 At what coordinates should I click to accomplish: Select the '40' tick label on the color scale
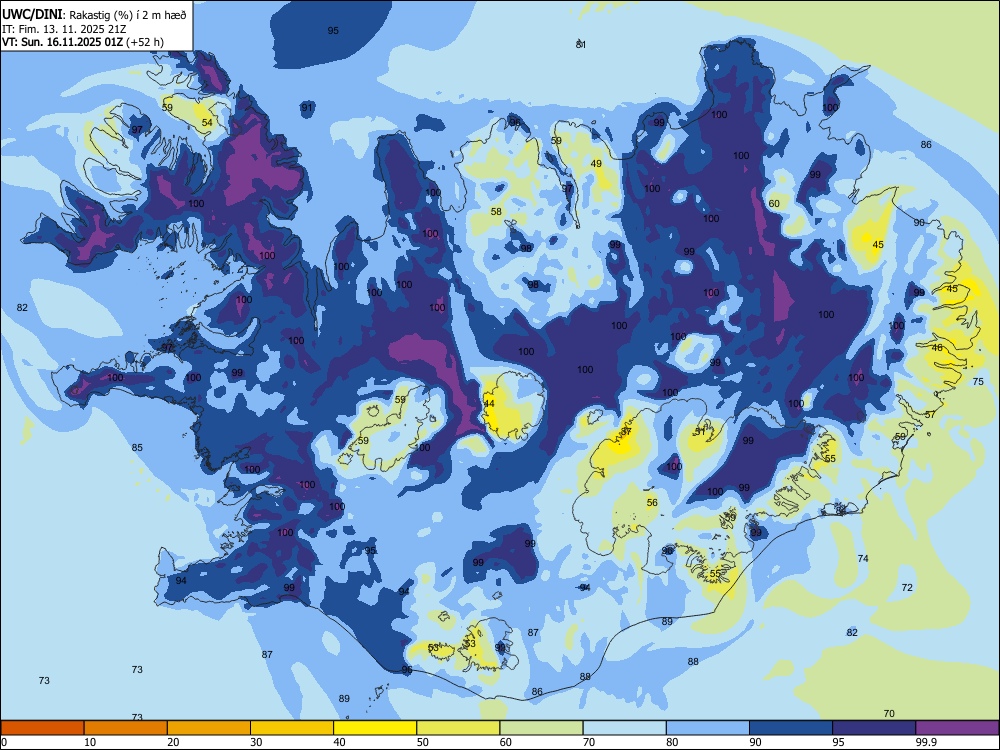tap(339, 742)
